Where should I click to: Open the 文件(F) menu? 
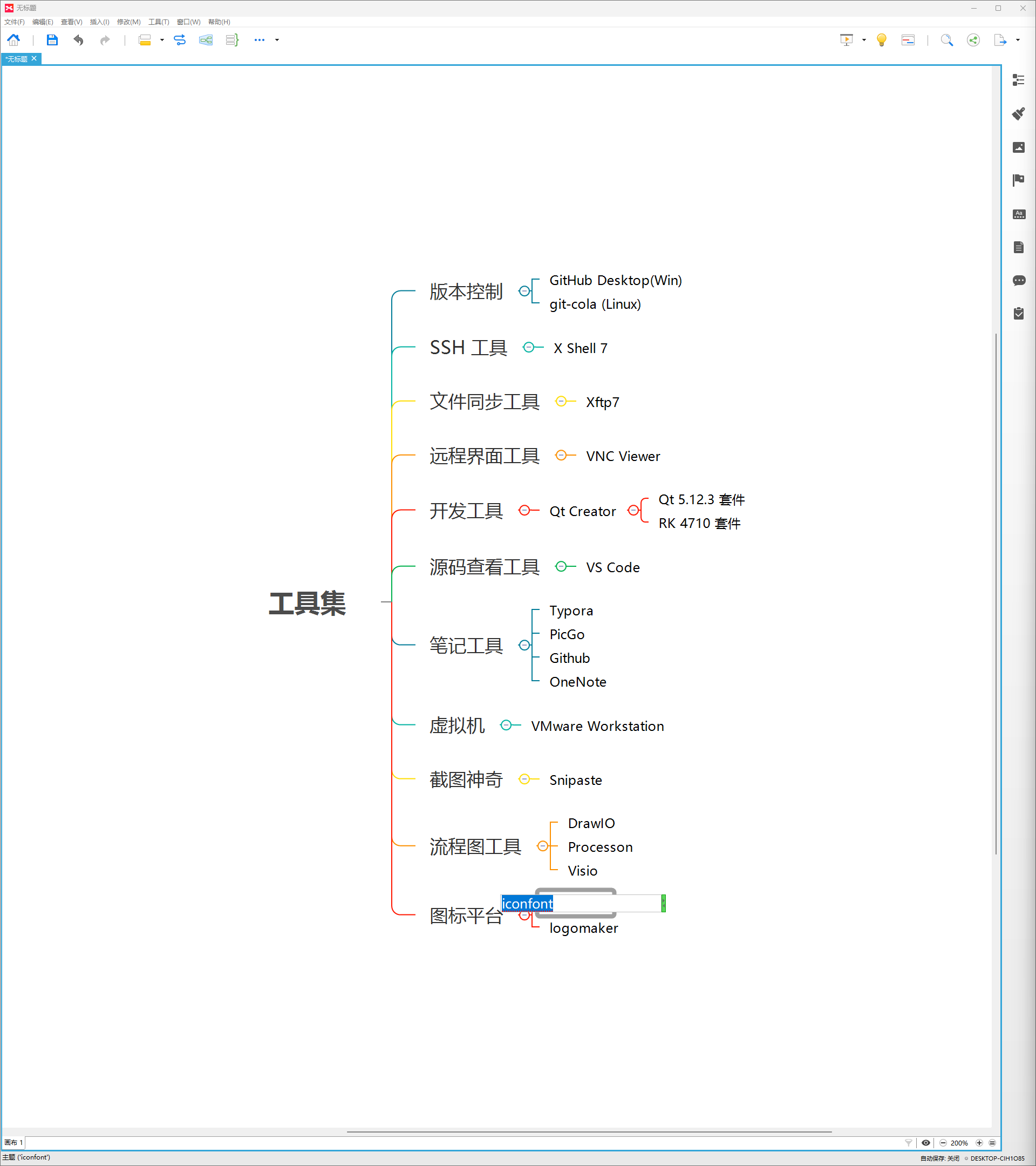pos(14,22)
